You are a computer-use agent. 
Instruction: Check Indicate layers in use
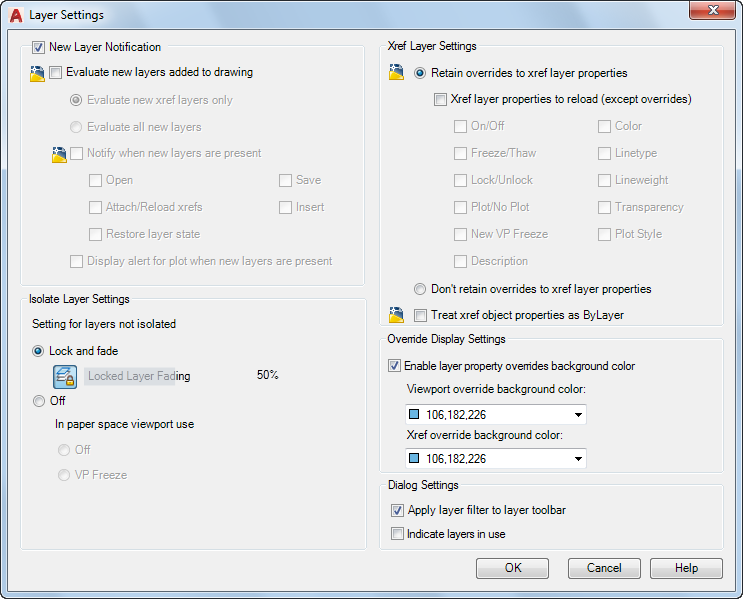[x=397, y=534]
